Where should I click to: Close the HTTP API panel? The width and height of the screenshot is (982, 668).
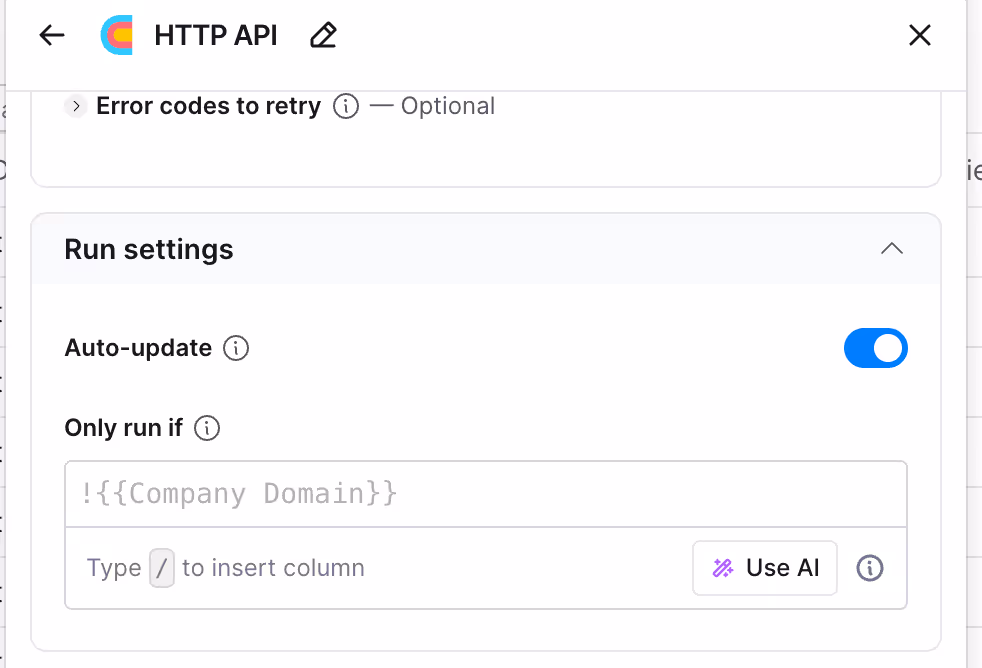click(919, 36)
